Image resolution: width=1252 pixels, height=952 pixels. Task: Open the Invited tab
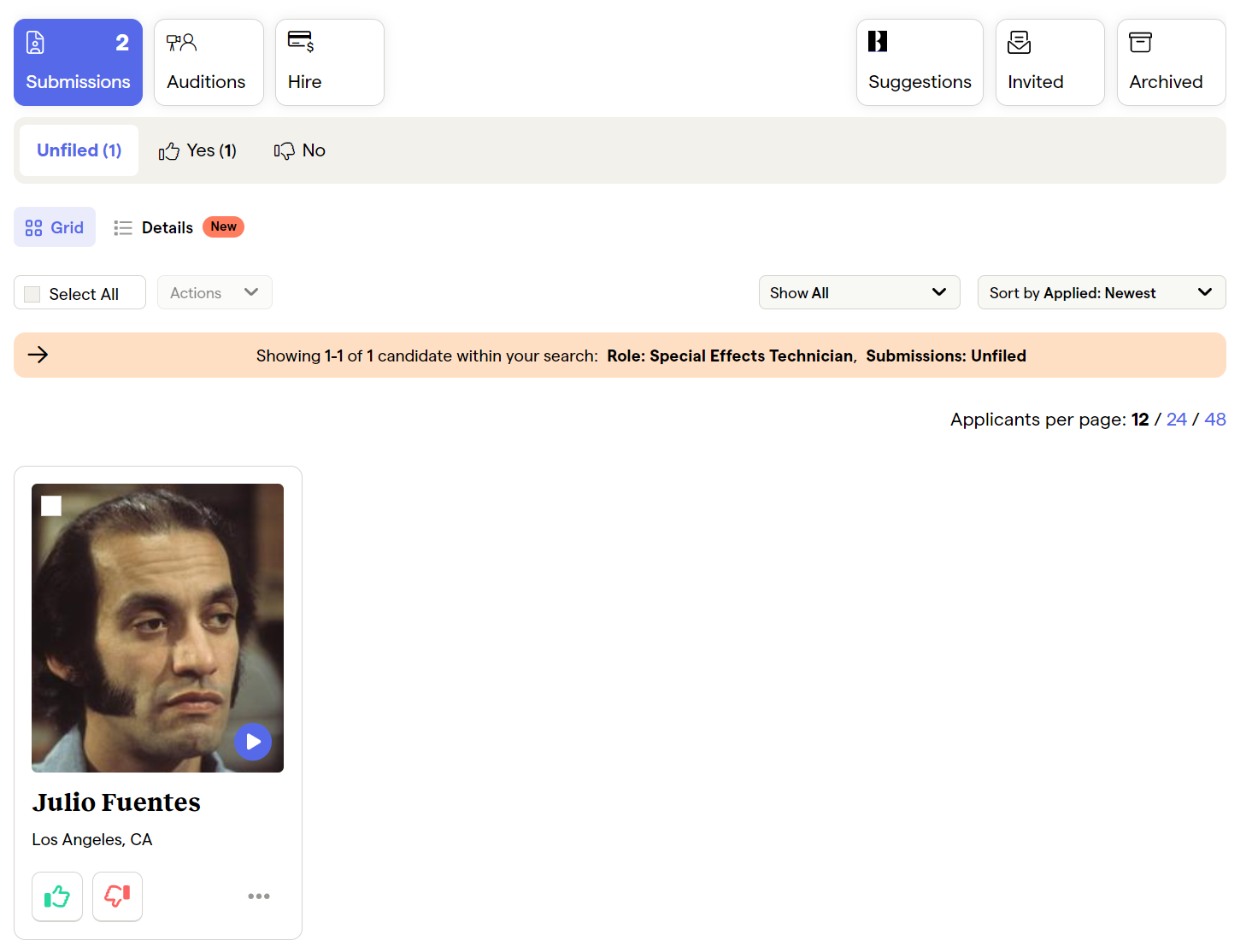(1050, 62)
